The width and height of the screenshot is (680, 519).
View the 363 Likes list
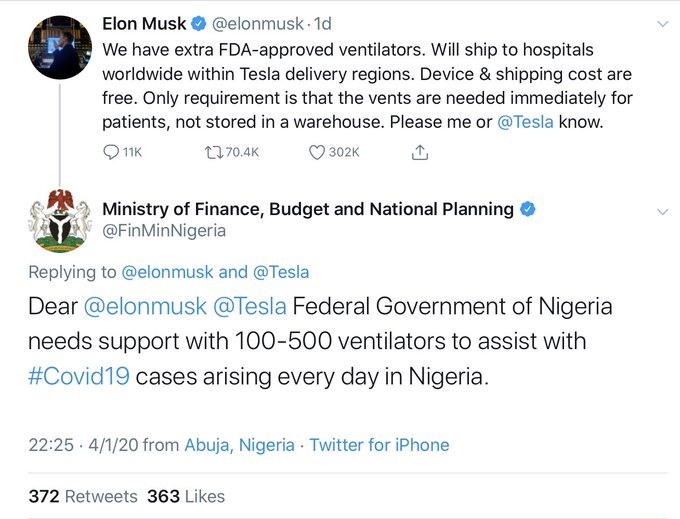click(185, 496)
